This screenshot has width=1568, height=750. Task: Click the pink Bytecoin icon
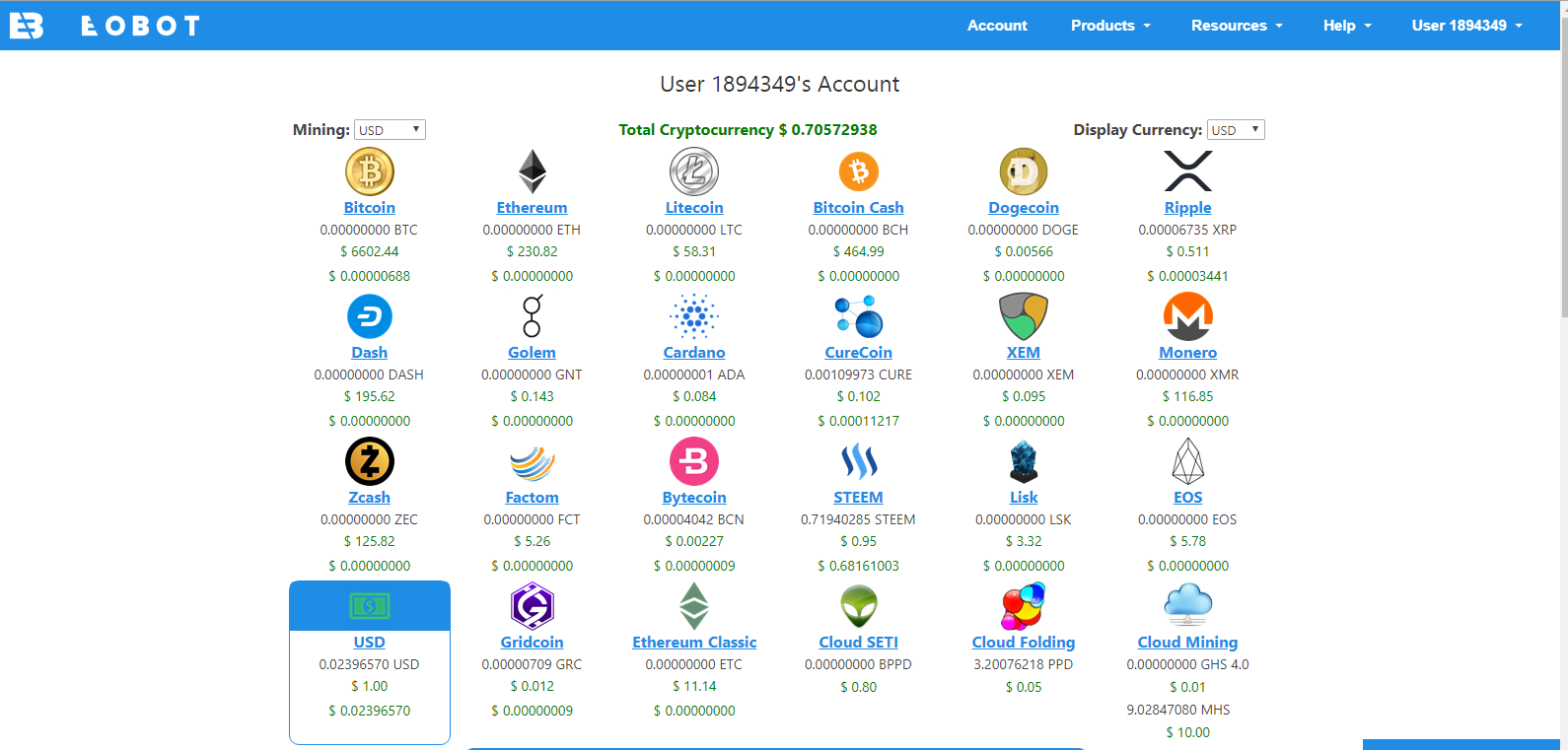(x=694, y=461)
